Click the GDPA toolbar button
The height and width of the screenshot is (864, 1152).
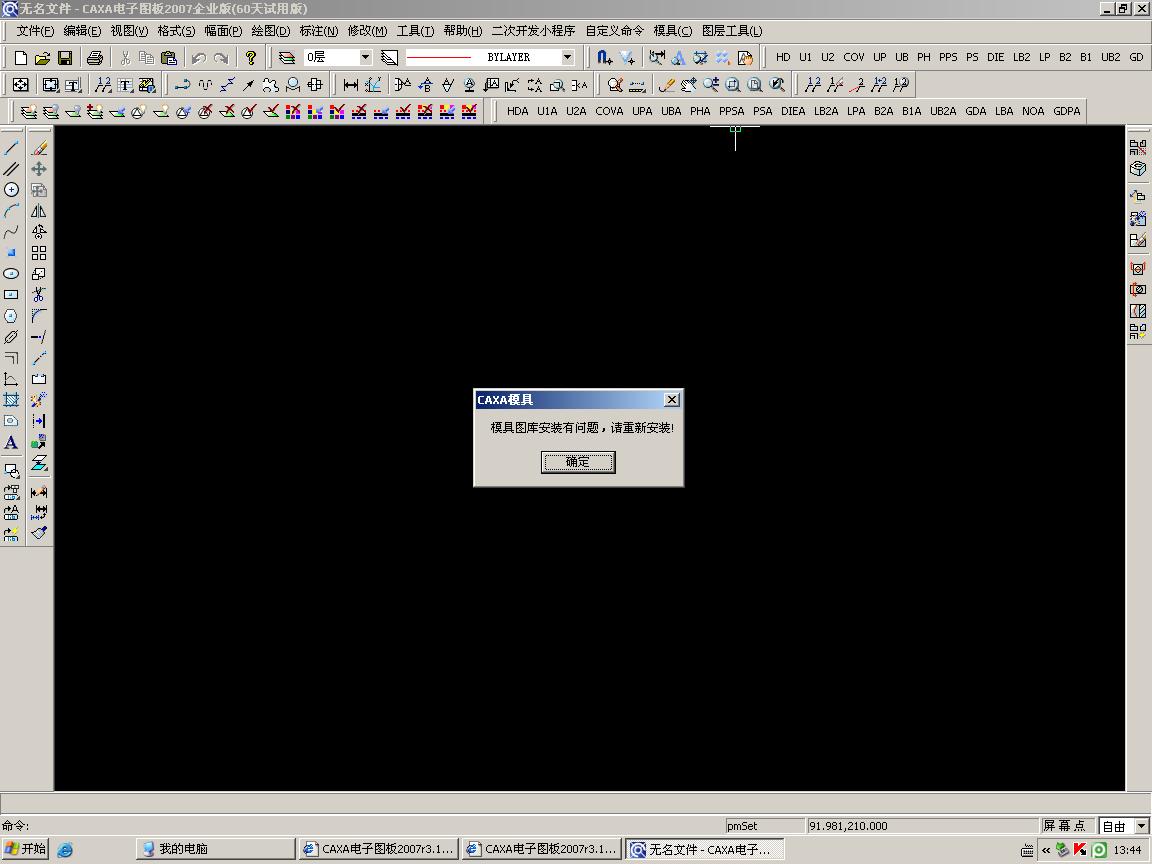click(x=1067, y=112)
